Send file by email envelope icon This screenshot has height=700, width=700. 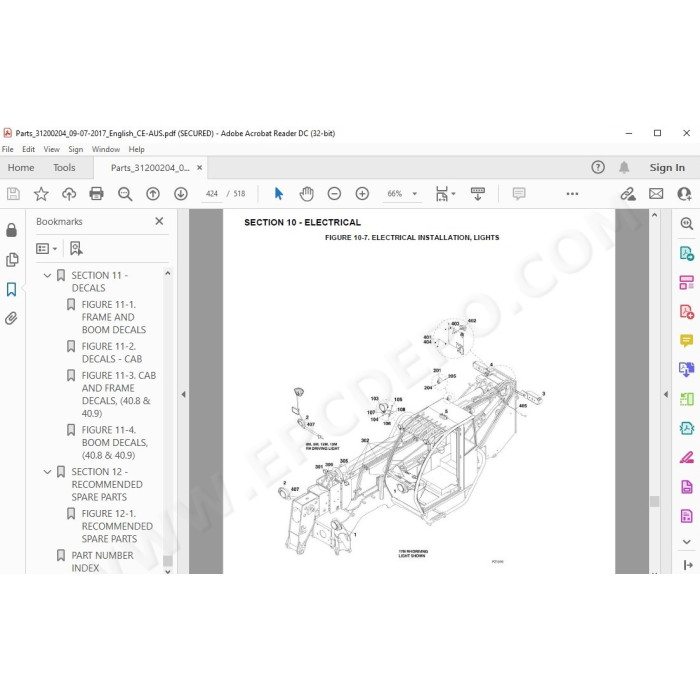click(x=656, y=194)
